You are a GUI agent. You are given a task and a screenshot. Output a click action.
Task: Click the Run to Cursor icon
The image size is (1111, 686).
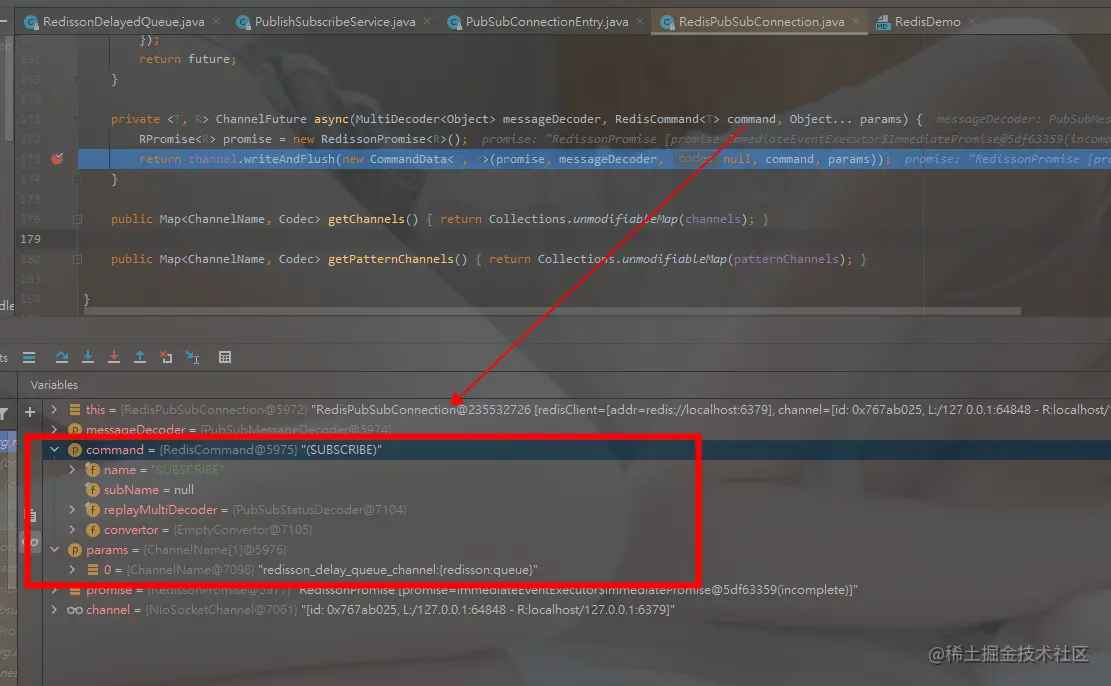pyautogui.click(x=192, y=357)
